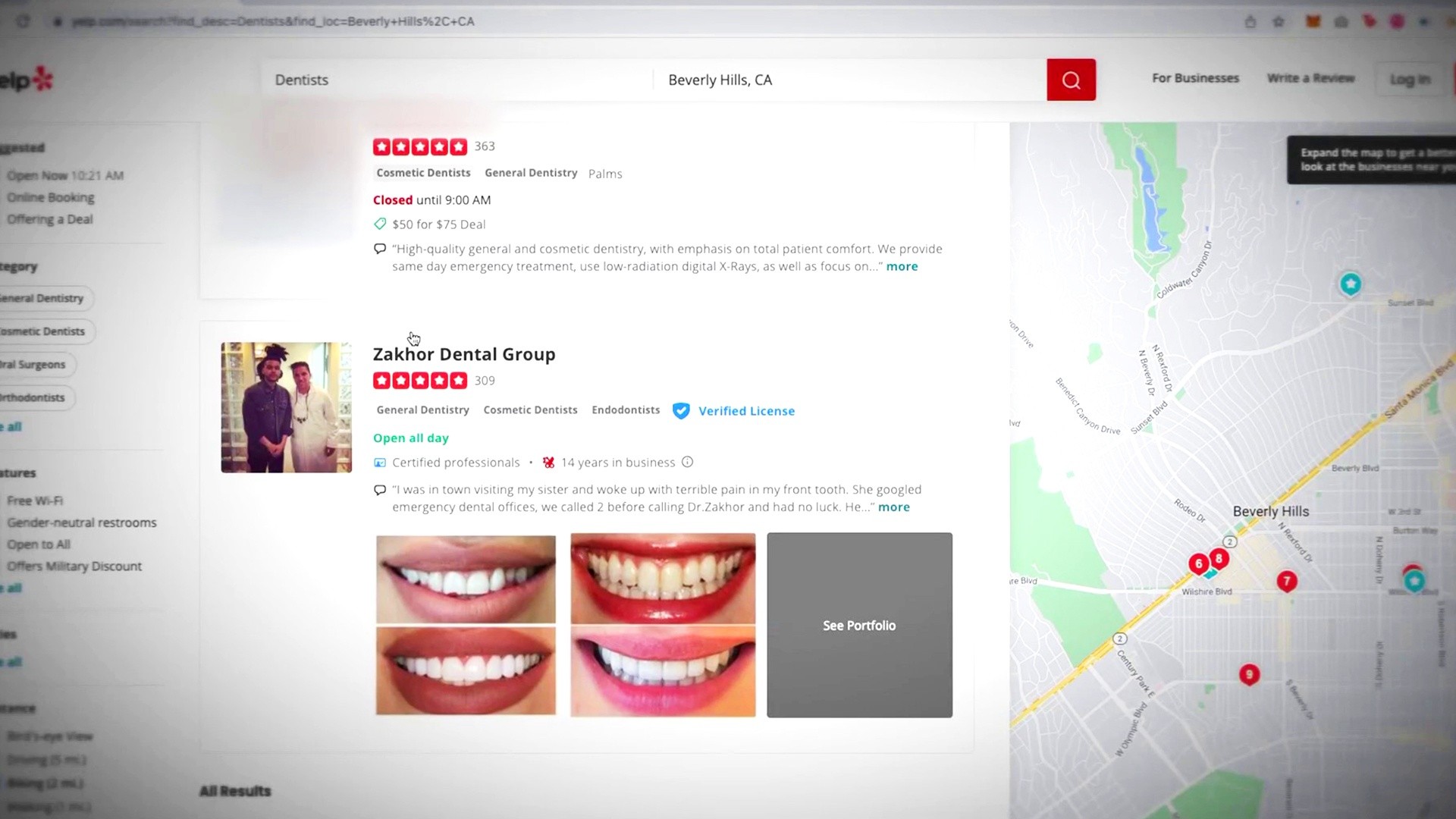Viewport: 1456px width, 819px height.
Task: Click Certified professionals text
Action: (456, 463)
